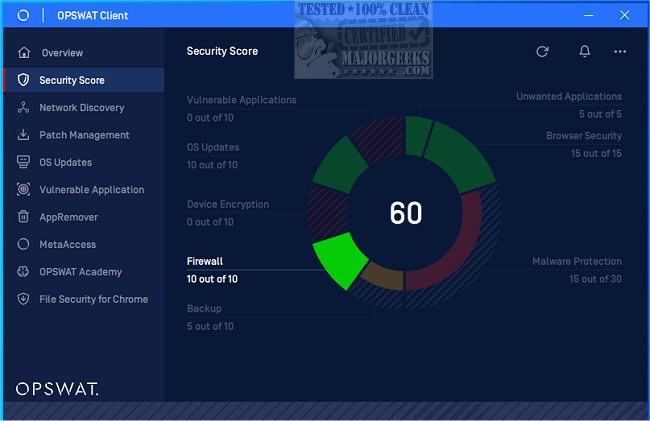The height and width of the screenshot is (421, 650).
Task: Close the OPSWAT Client window
Action: coord(624,15)
